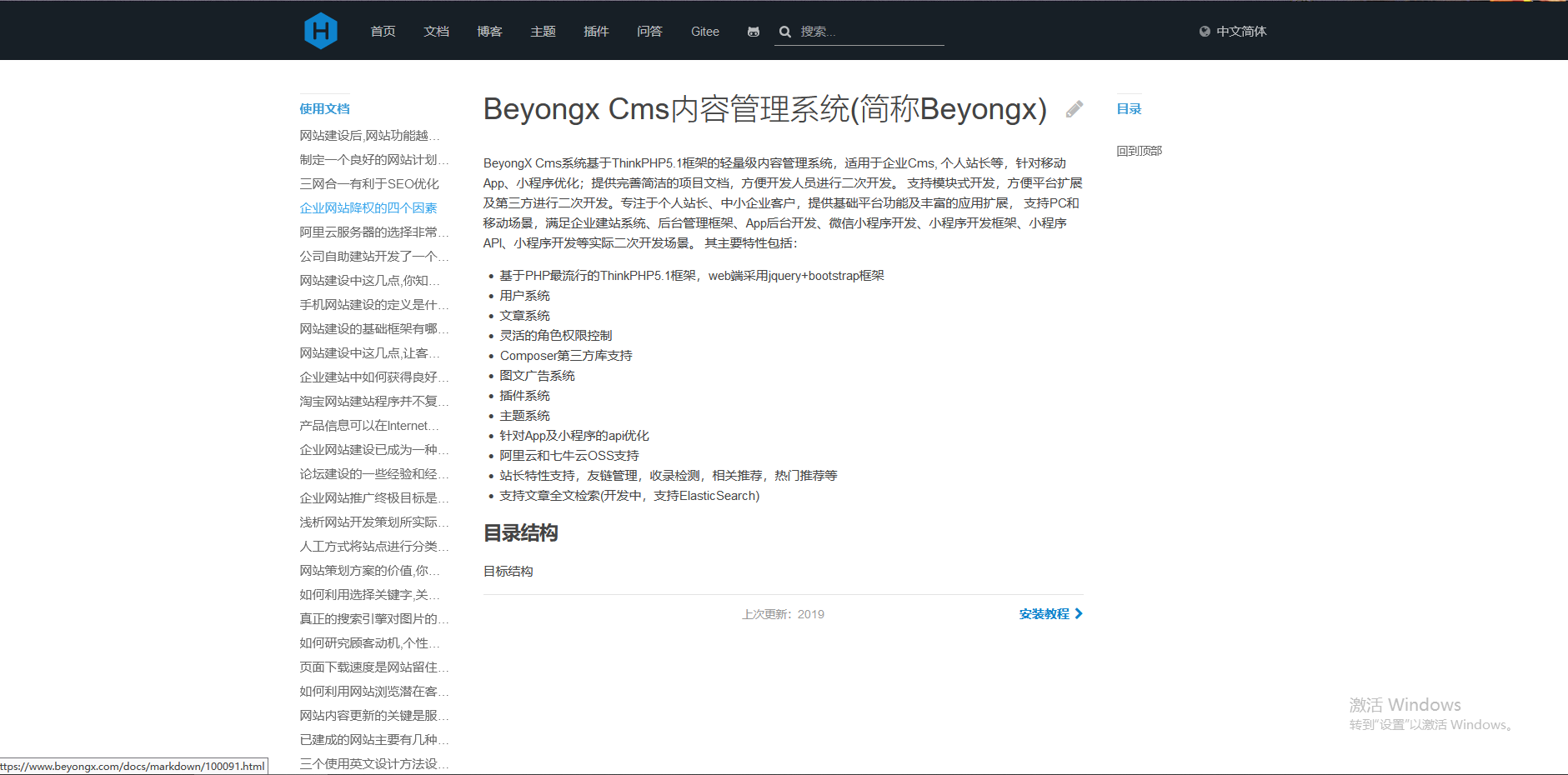Viewport: 1568px width, 775px height.
Task: Open sidebar article 如何利用网站浏览潜在客…
Action: tap(374, 691)
